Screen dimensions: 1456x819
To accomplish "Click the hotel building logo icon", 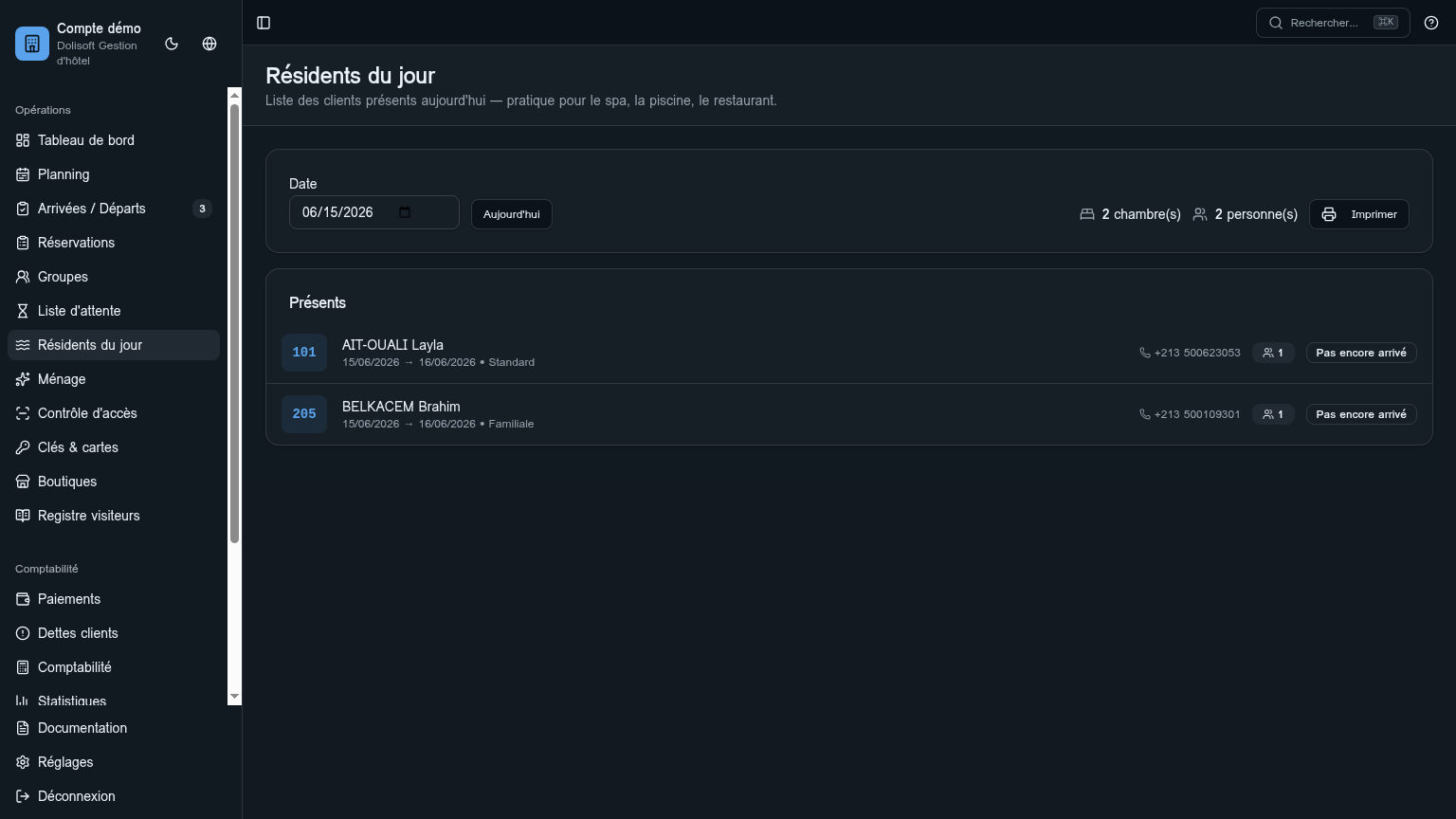I will pyautogui.click(x=32, y=44).
